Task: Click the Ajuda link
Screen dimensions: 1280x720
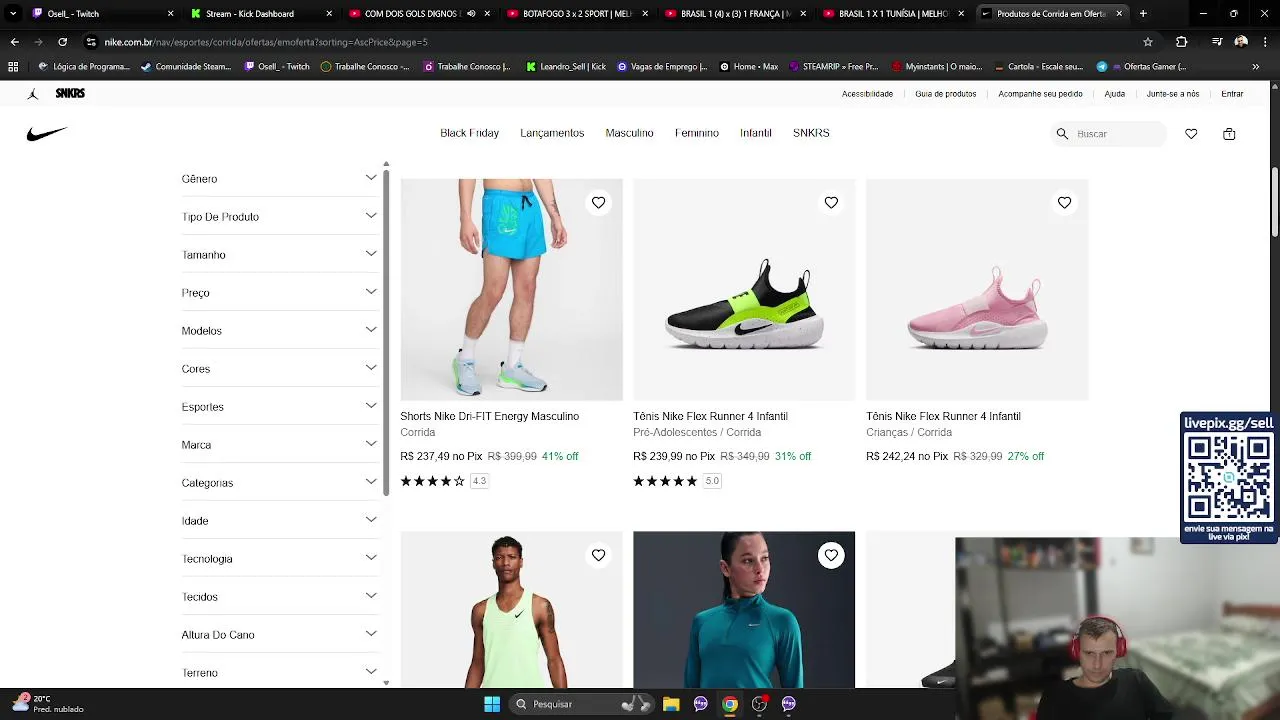Action: coord(1114,94)
